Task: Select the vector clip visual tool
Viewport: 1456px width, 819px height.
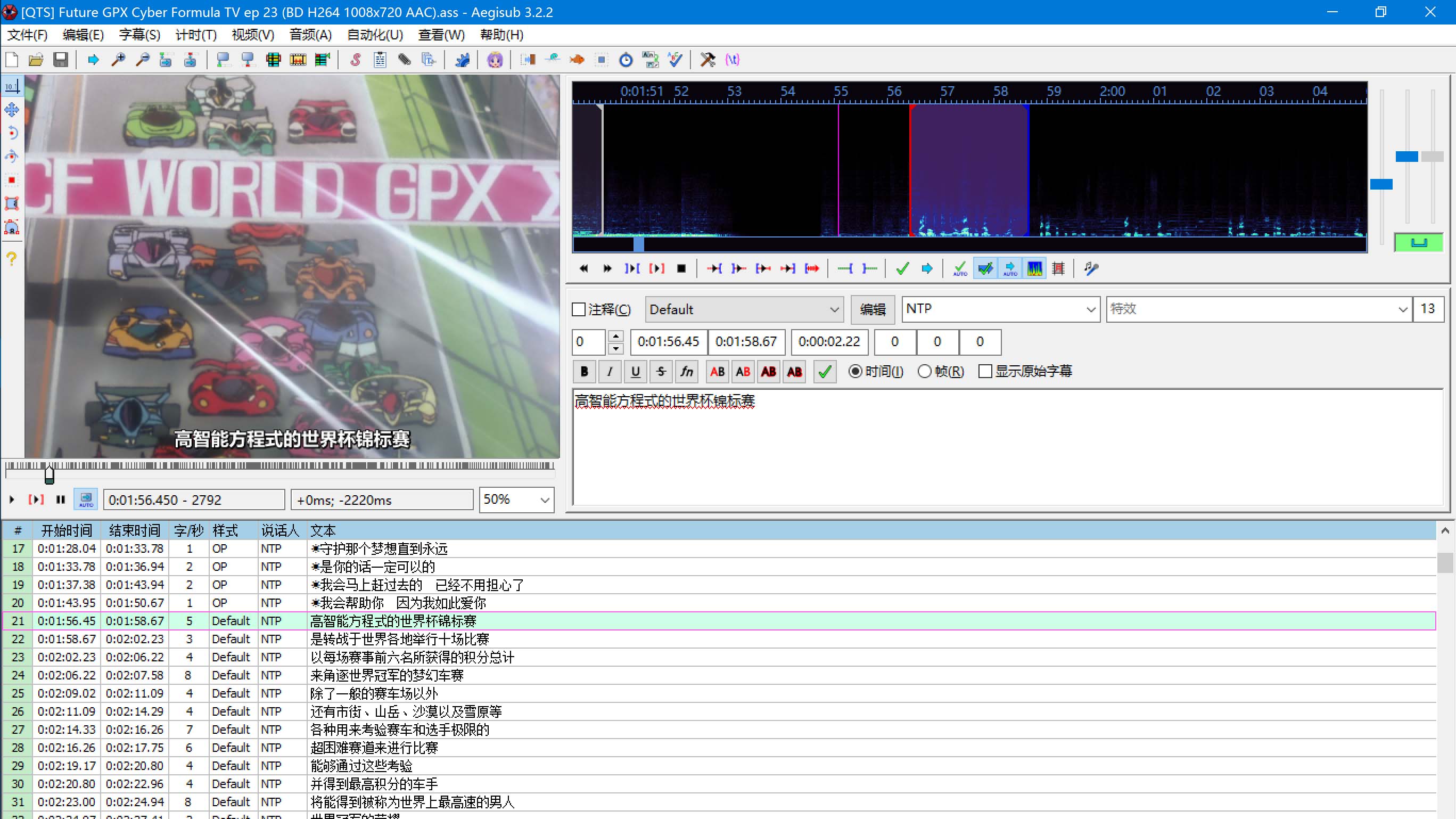Action: click(12, 227)
